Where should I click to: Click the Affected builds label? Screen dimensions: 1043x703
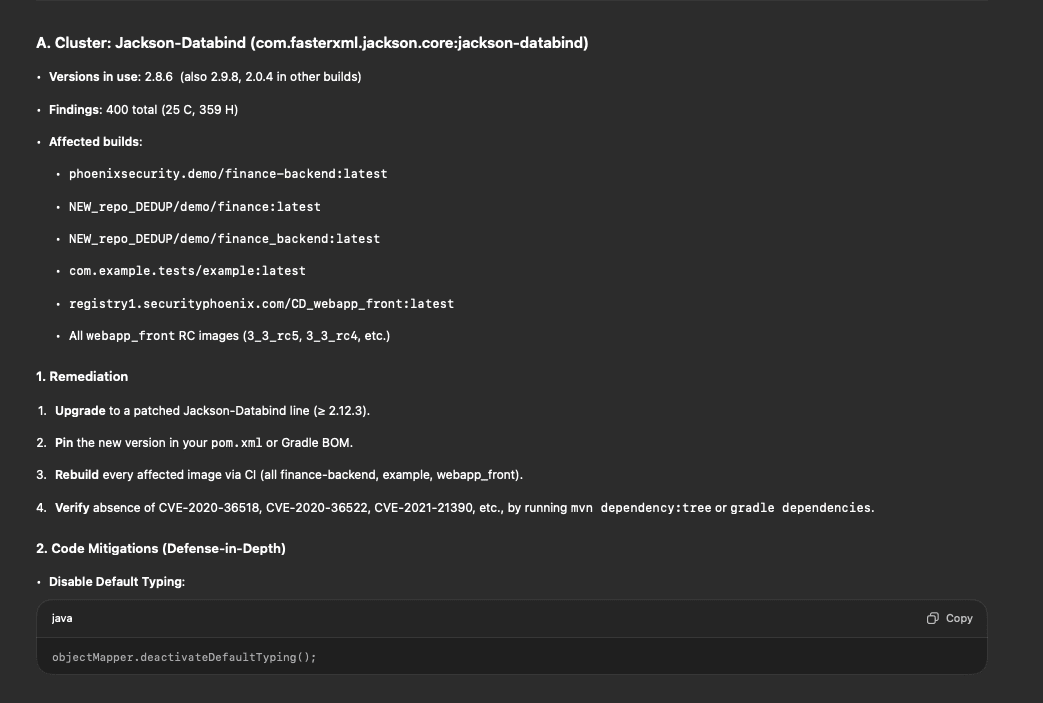[x=96, y=142]
